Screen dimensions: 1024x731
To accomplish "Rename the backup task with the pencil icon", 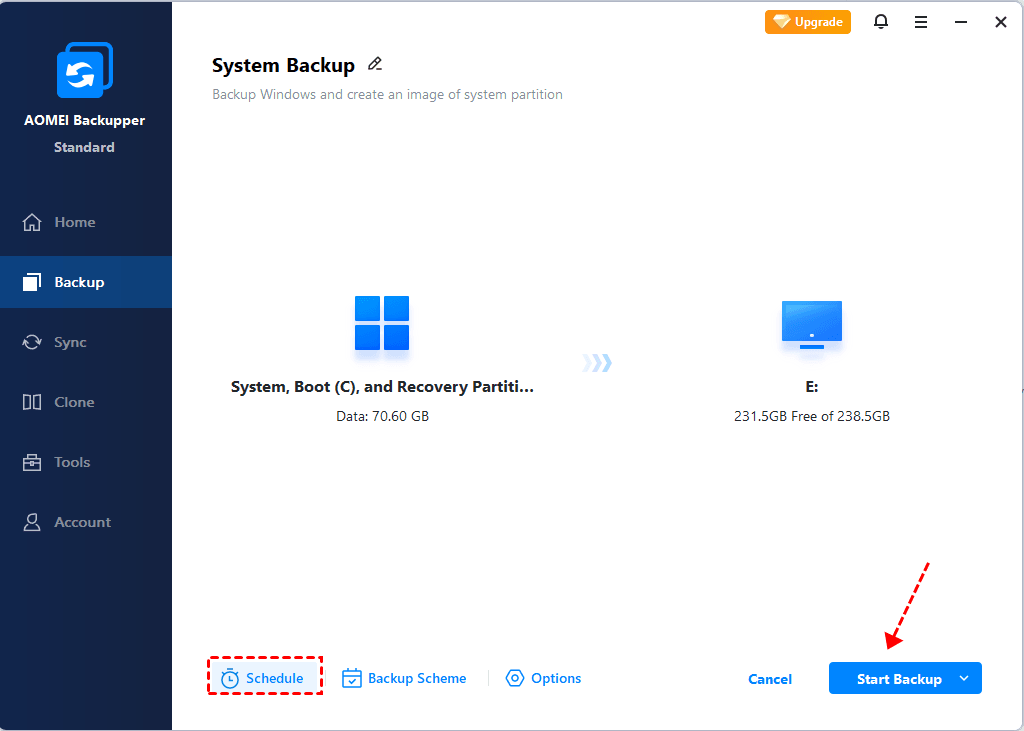I will (375, 63).
